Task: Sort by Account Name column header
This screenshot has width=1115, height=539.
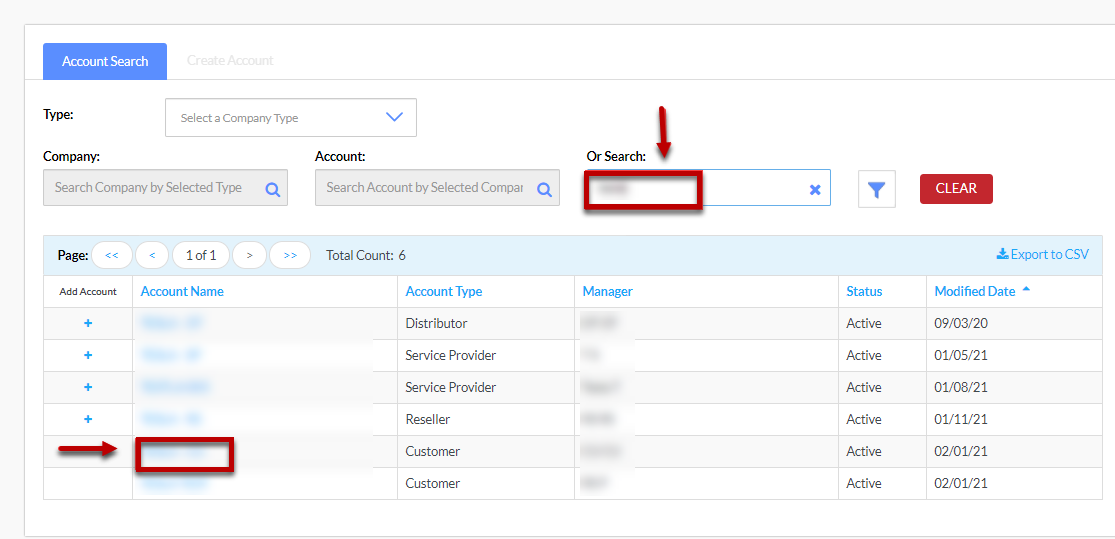Action: coord(182,291)
